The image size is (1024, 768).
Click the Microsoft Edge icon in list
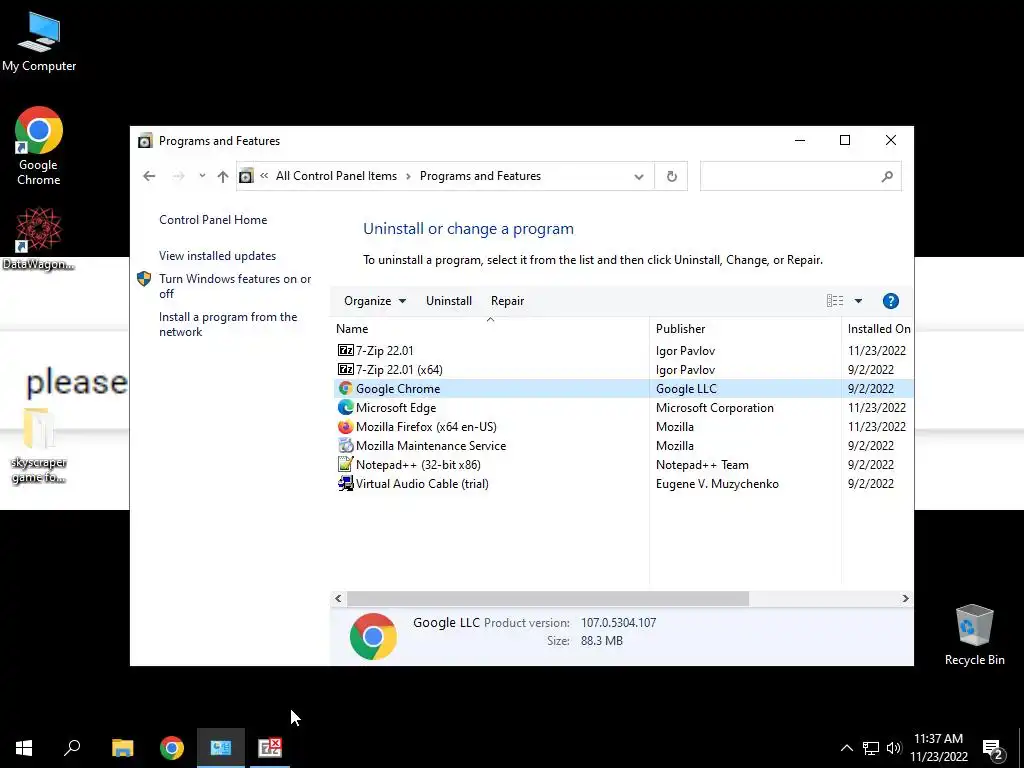pyautogui.click(x=345, y=408)
